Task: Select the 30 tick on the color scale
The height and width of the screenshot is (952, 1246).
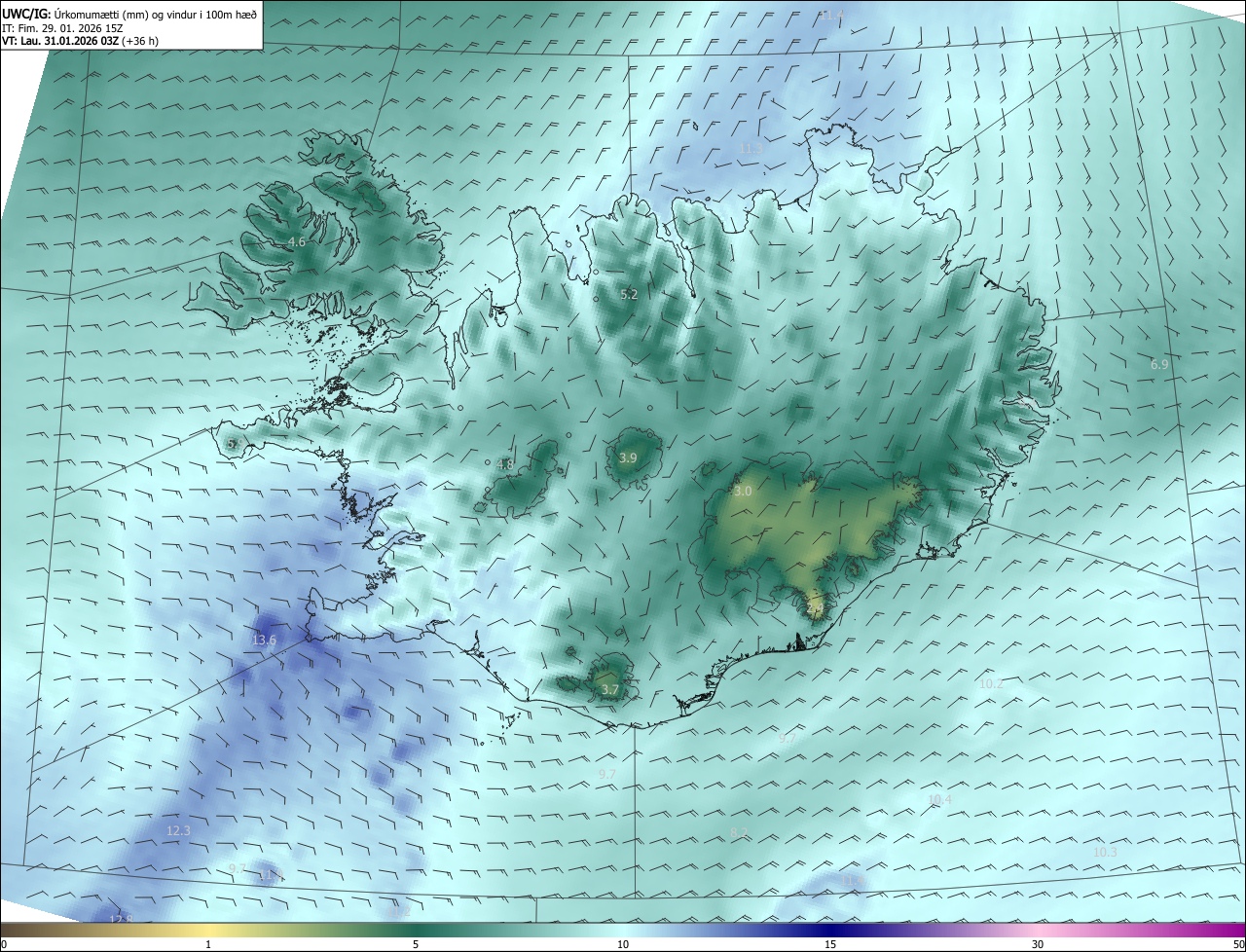Action: pos(1038,945)
